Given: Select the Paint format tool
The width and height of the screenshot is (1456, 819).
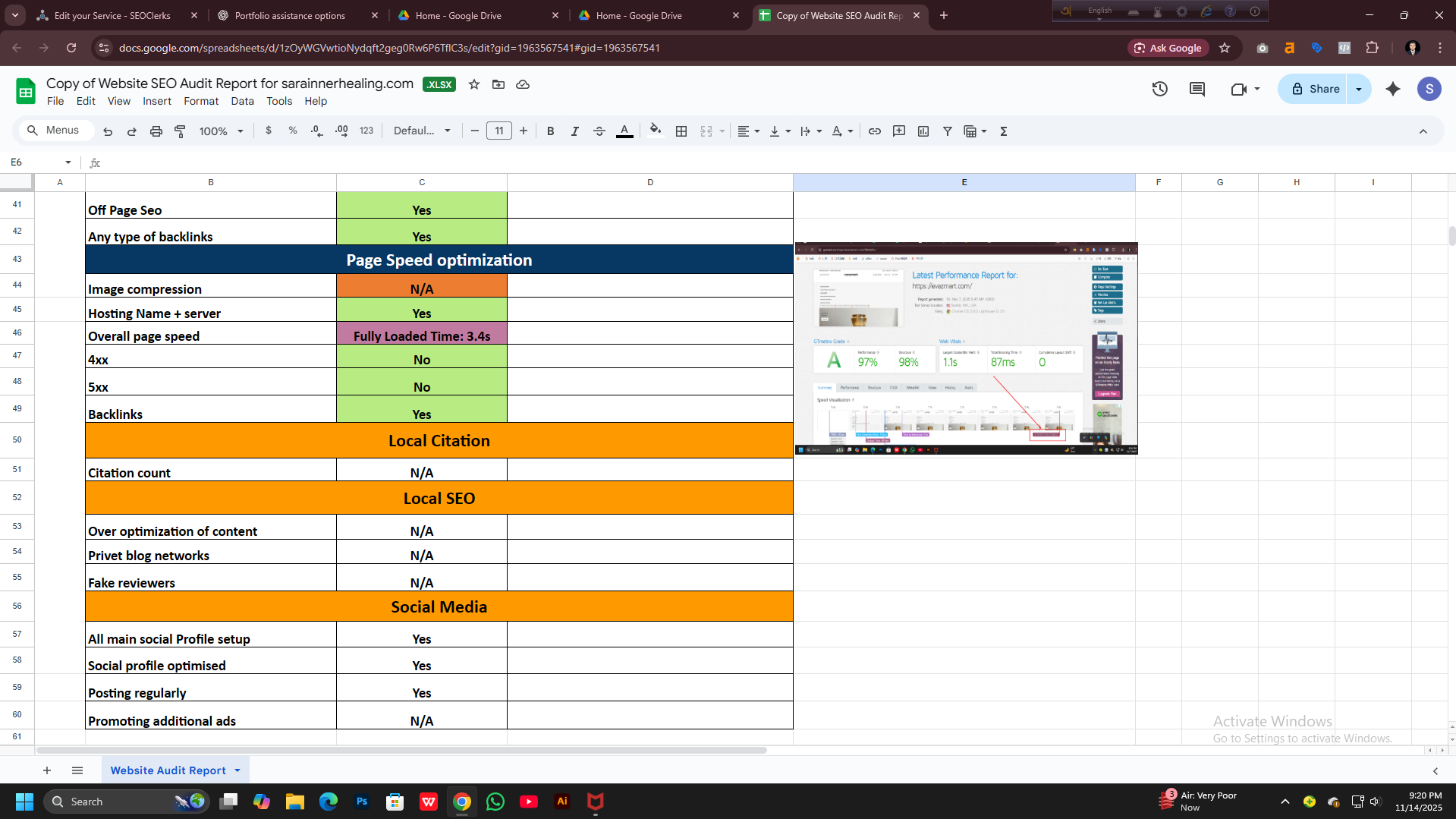Looking at the screenshot, I should point(180,131).
